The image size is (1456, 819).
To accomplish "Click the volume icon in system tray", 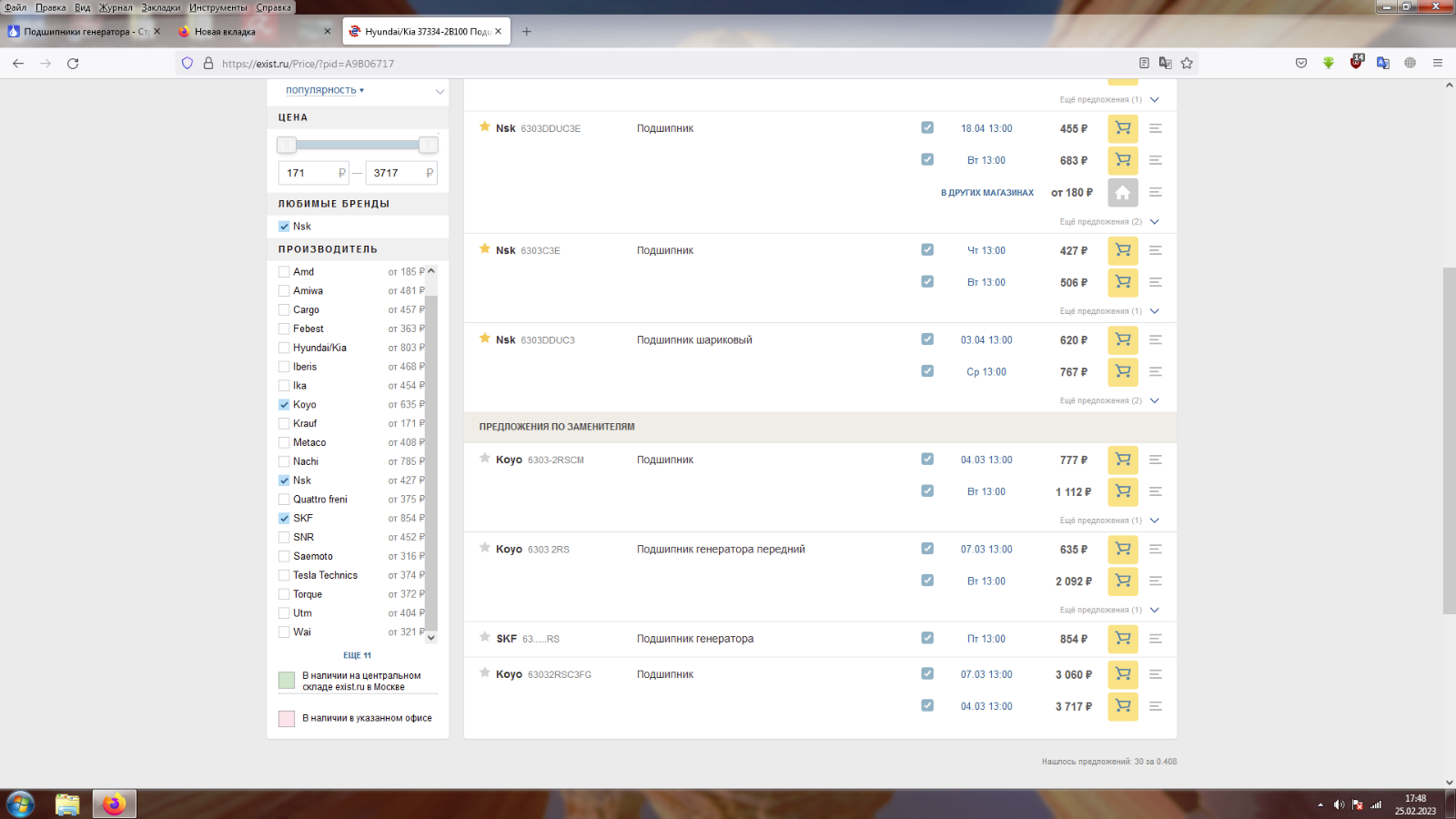I will pyautogui.click(x=1339, y=804).
